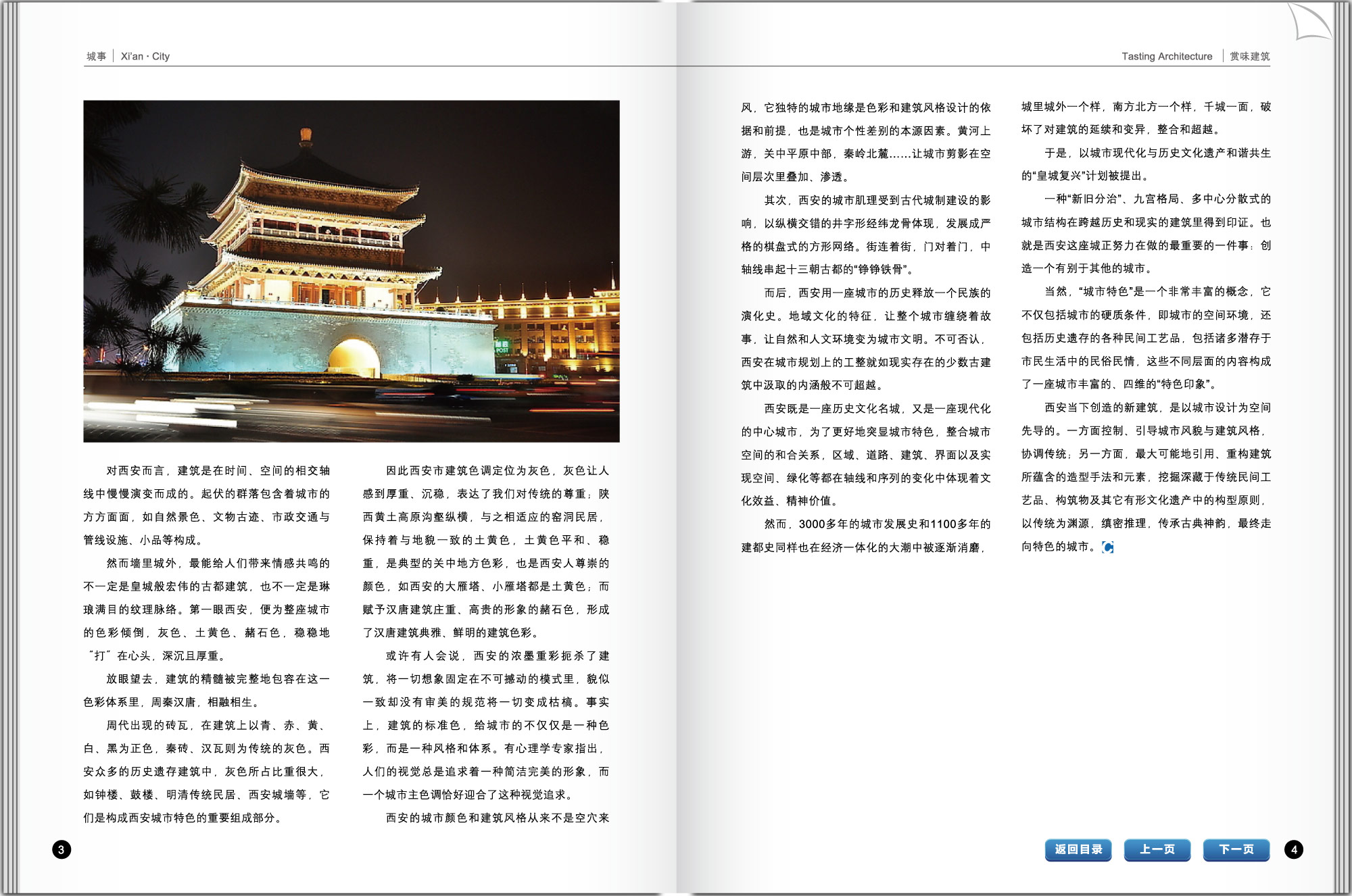Click the Xi'an · City header text
The width and height of the screenshot is (1352, 896).
pos(145,56)
